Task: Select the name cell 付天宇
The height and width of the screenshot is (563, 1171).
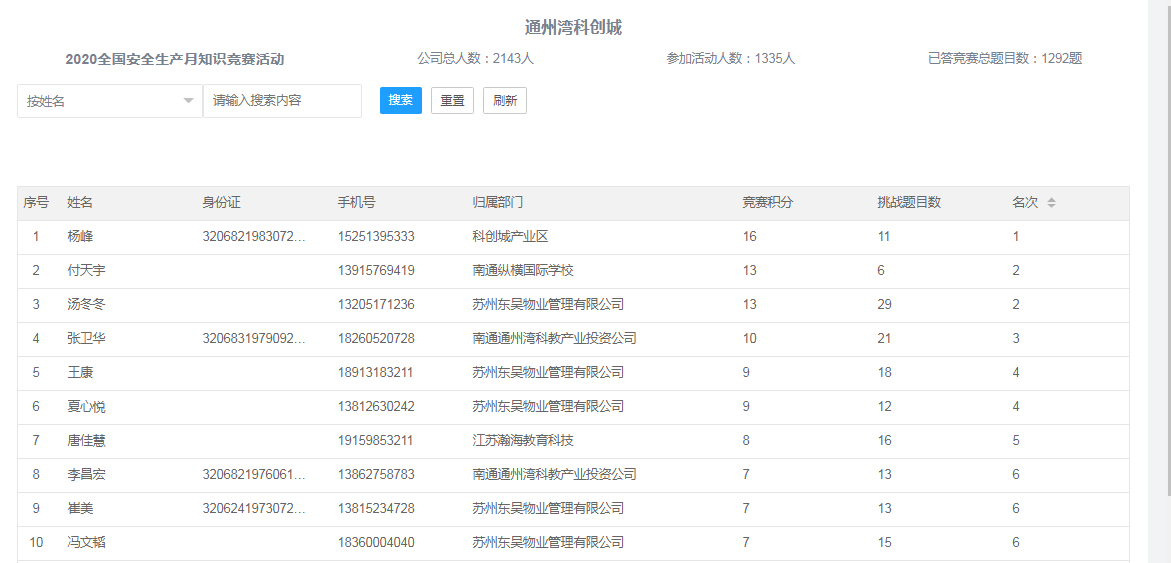Action: pos(87,271)
